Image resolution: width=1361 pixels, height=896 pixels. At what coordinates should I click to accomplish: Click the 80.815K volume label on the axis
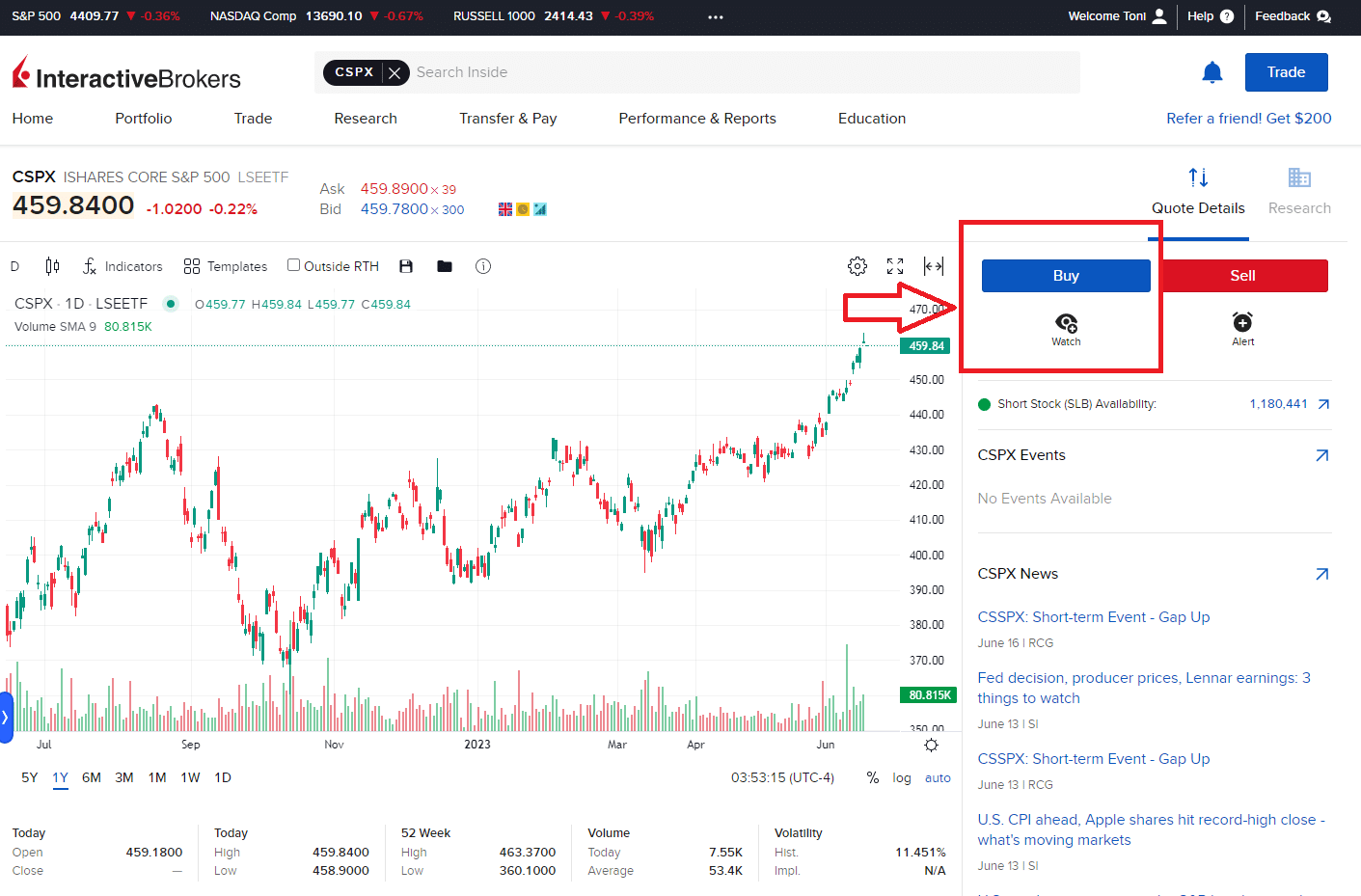[929, 695]
